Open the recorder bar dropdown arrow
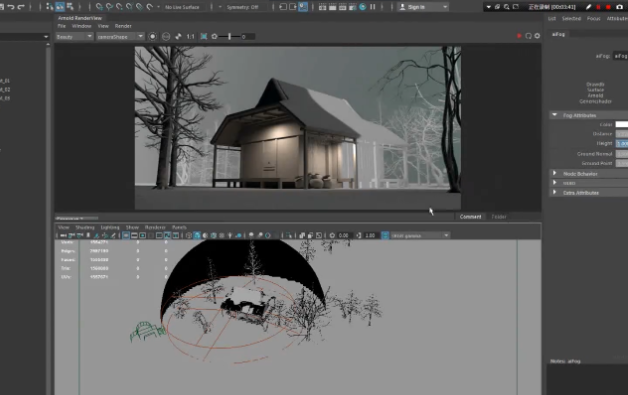628x395 pixels. tap(488, 7)
